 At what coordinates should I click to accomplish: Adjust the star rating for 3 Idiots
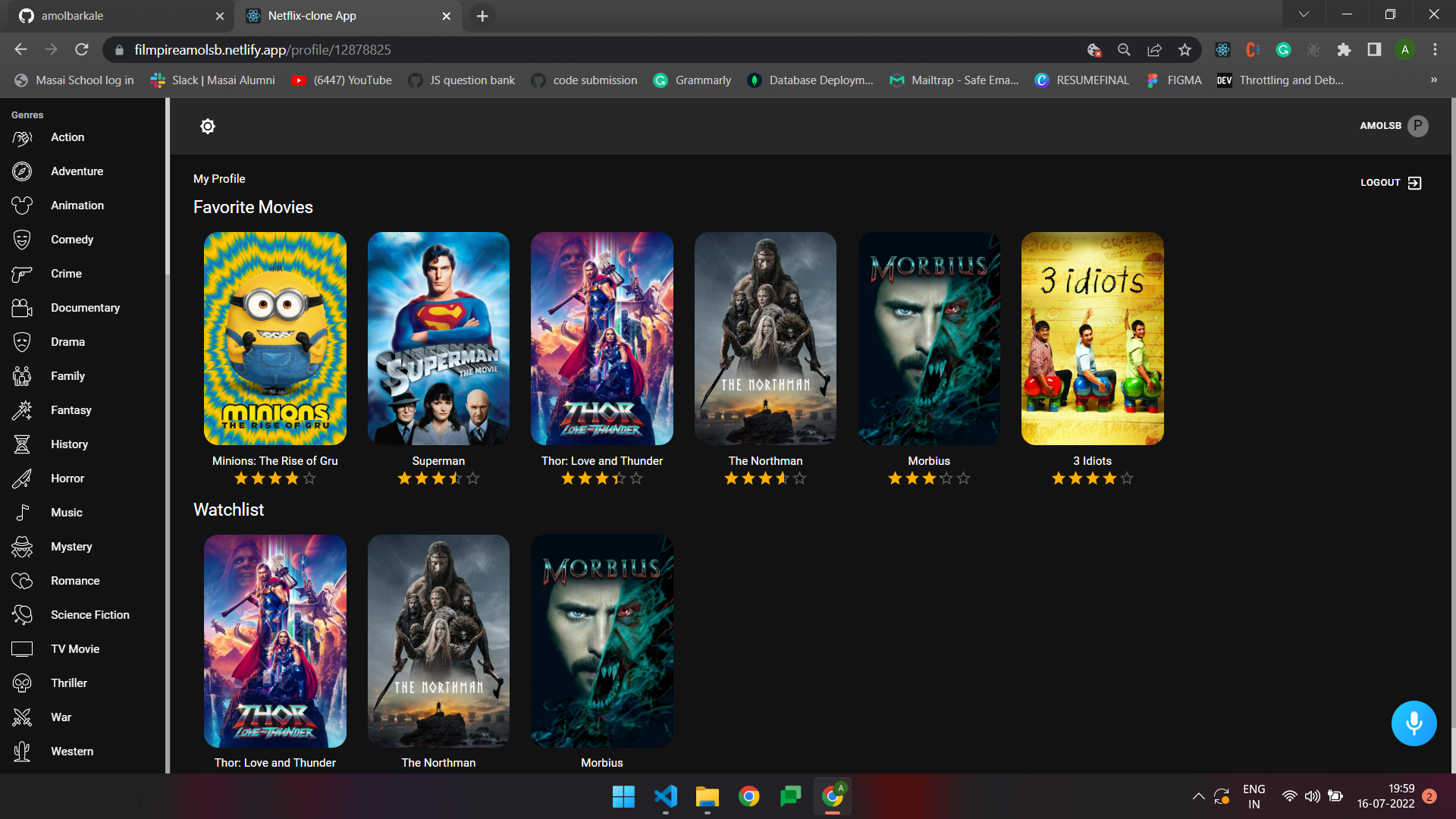click(1092, 478)
